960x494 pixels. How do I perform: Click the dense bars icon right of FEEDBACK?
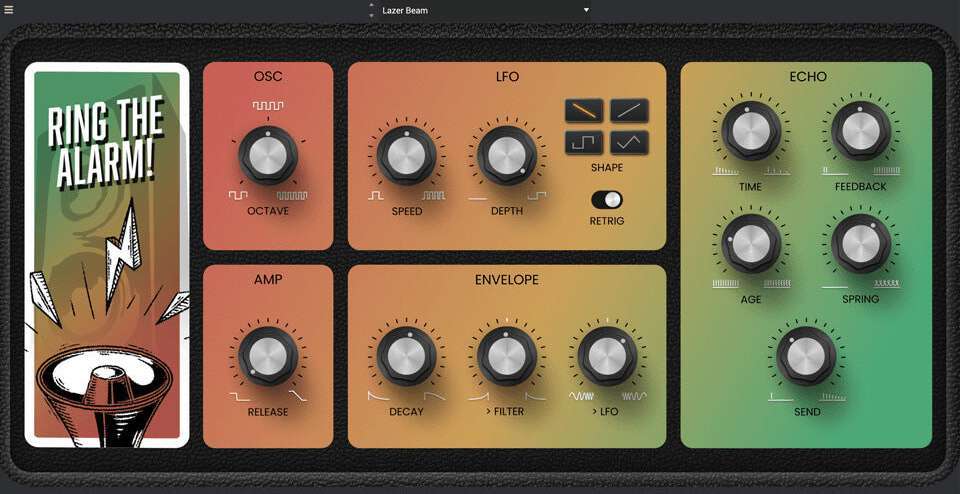click(886, 171)
